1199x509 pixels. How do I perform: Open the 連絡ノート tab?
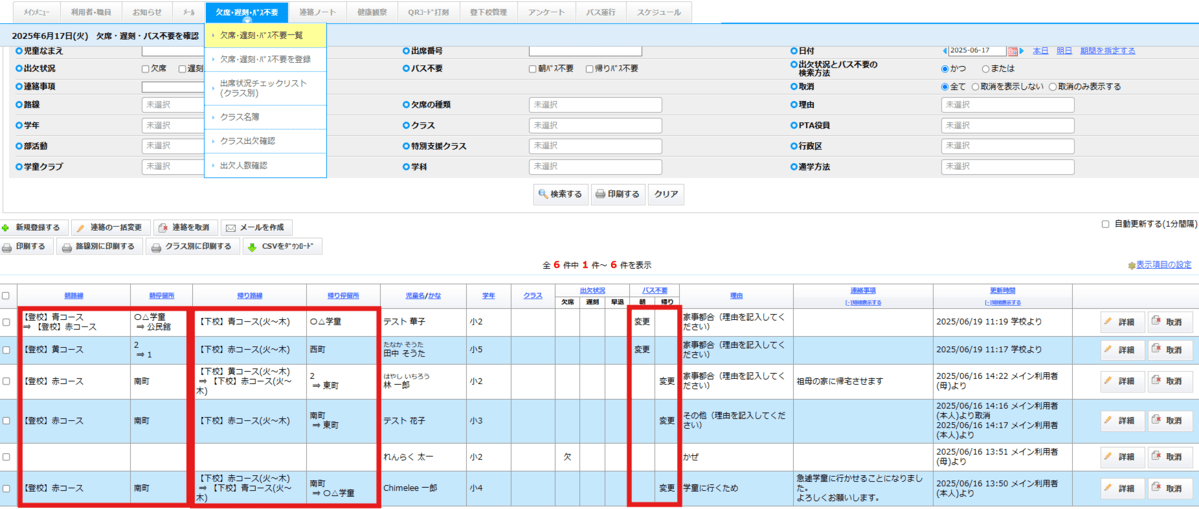(315, 13)
